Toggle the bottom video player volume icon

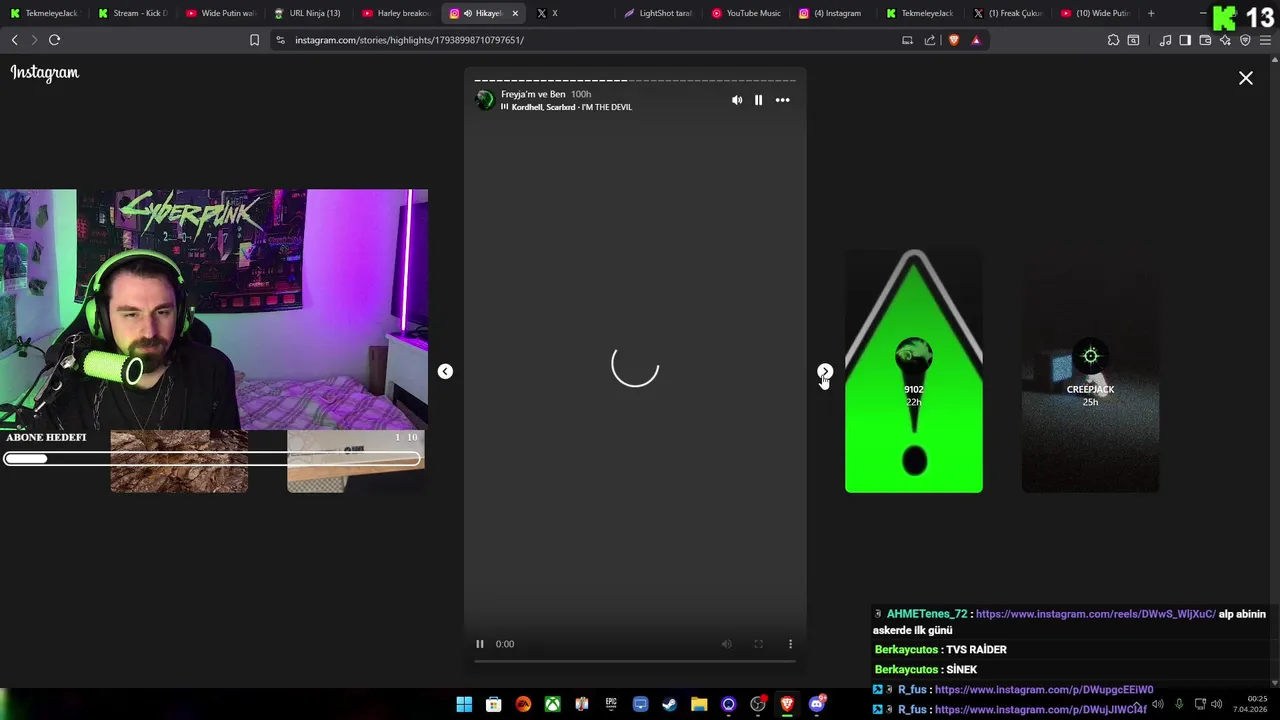coord(727,644)
